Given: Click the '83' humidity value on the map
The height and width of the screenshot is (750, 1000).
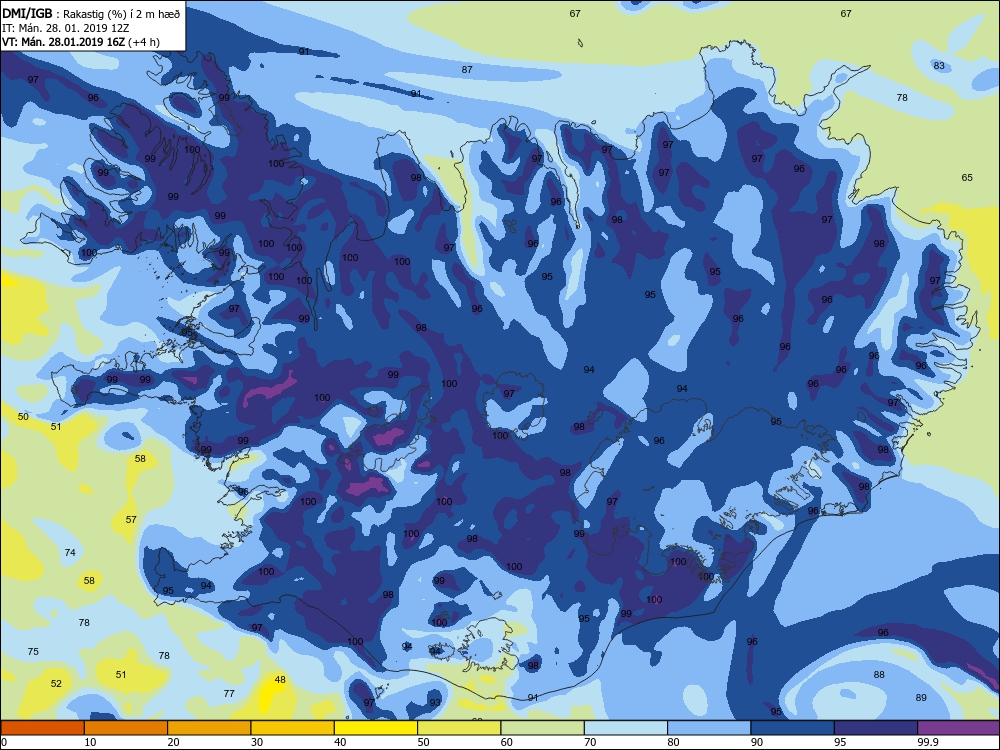Looking at the screenshot, I should 939,65.
